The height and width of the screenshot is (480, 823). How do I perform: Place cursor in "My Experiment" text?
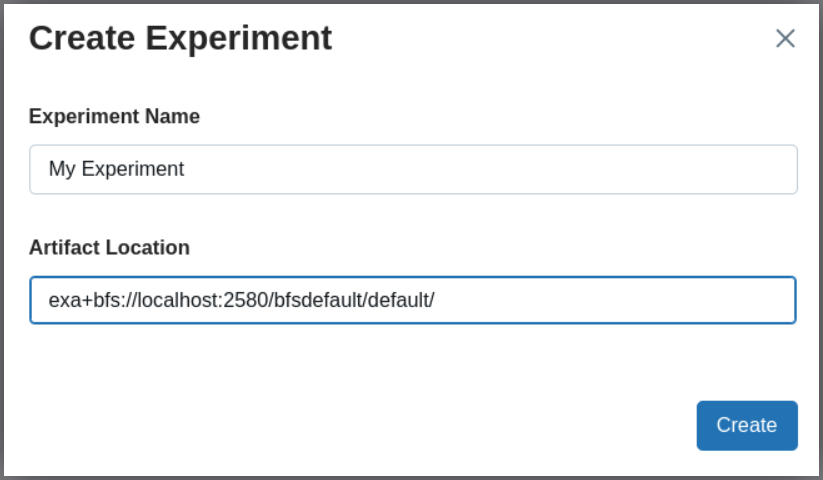116,169
